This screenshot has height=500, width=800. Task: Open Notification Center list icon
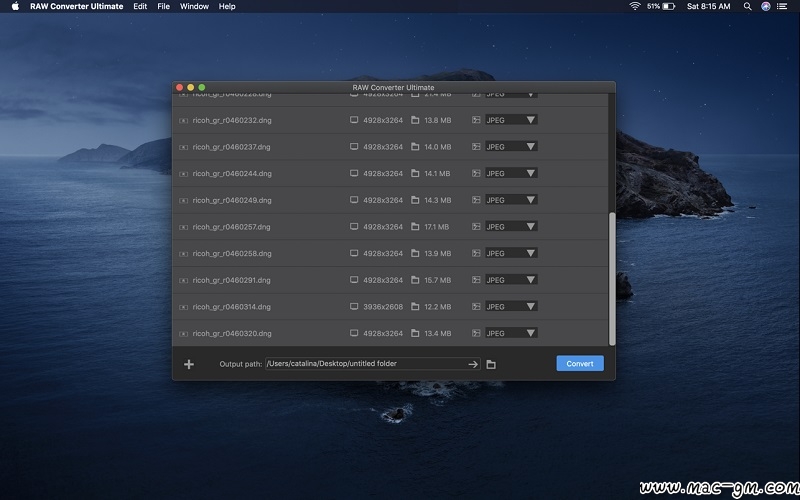point(782,6)
